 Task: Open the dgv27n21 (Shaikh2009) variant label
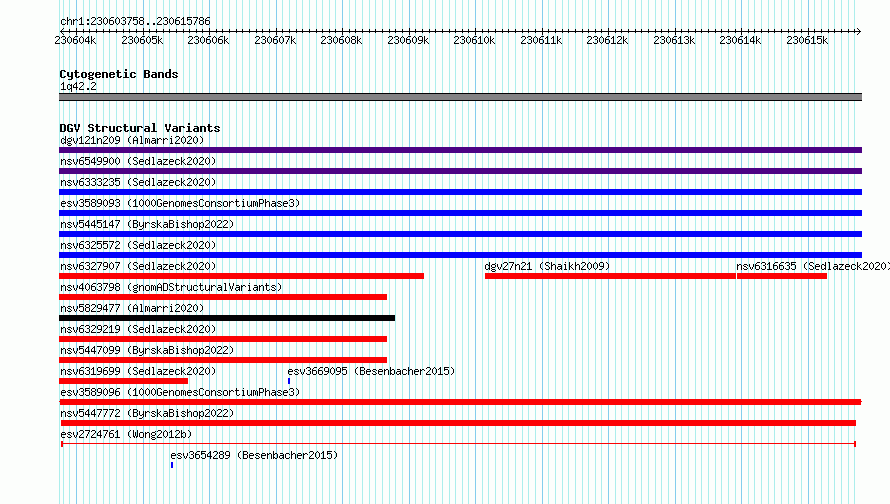point(547,266)
